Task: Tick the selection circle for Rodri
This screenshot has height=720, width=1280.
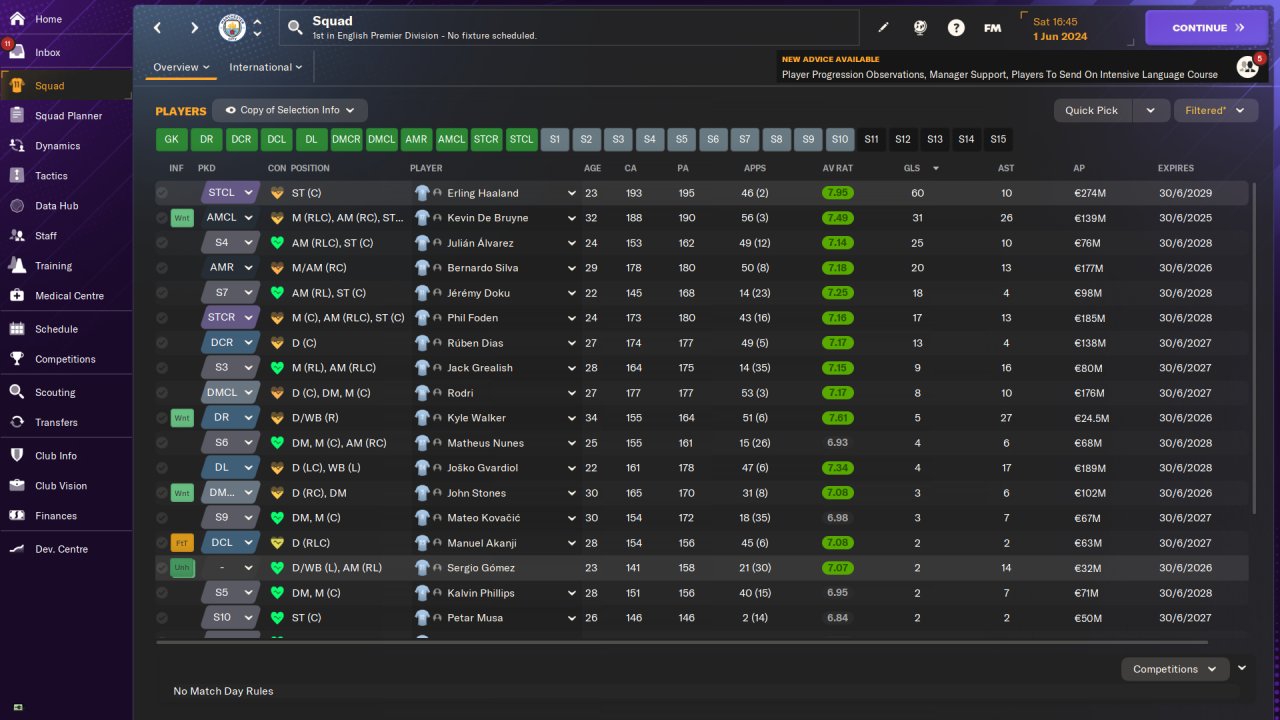Action: pyautogui.click(x=162, y=393)
